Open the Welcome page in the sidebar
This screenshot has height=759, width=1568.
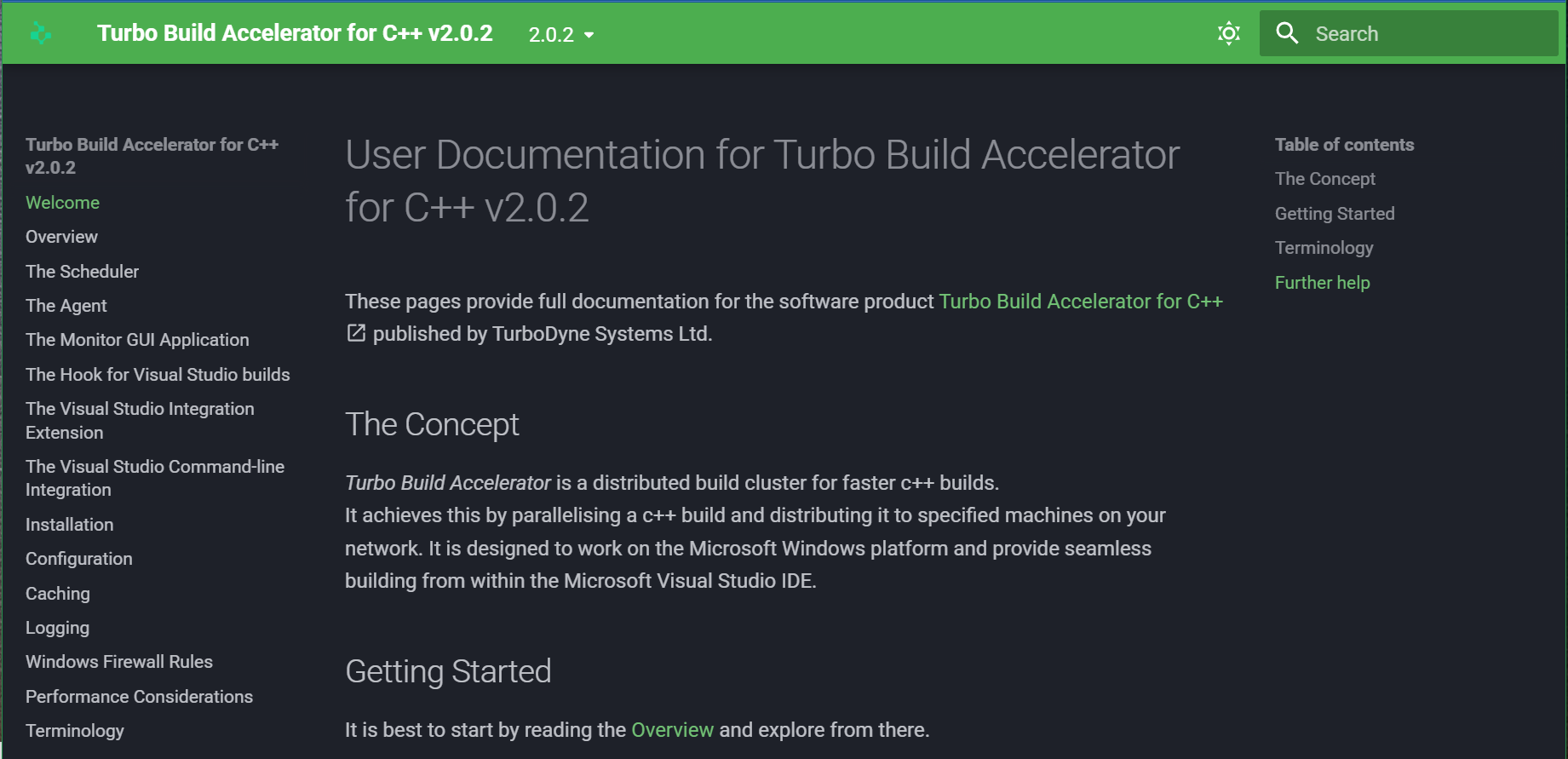click(x=62, y=203)
